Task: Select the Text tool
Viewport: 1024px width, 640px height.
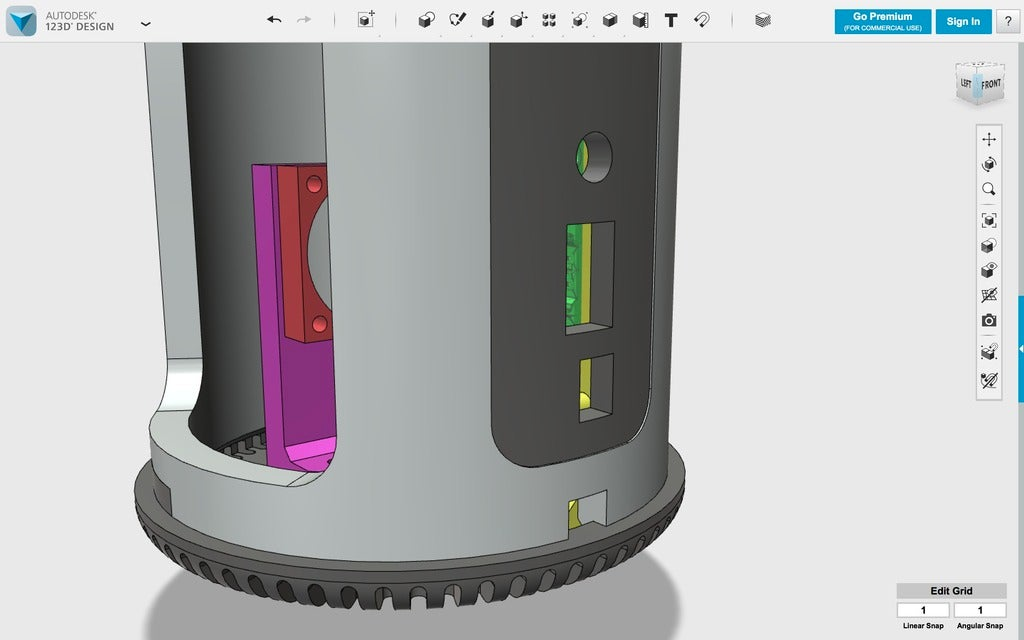Action: coord(671,20)
